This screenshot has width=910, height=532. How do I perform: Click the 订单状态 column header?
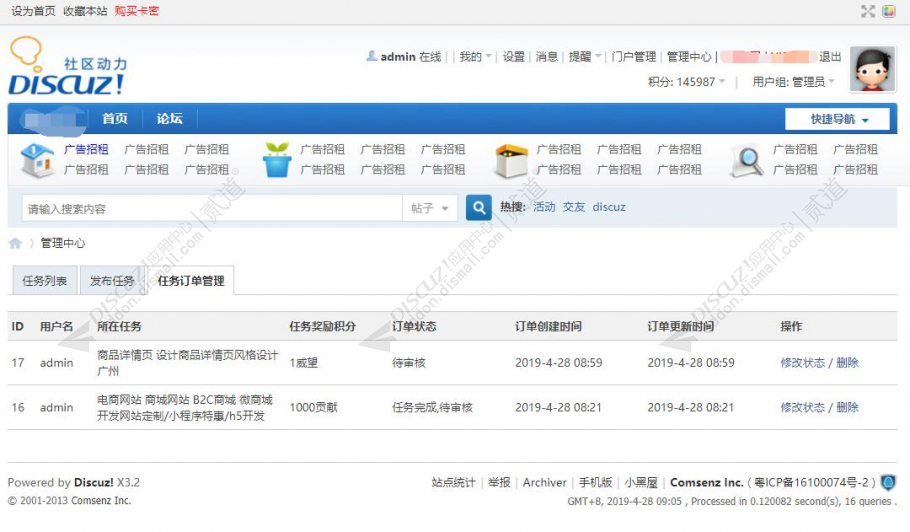point(414,326)
